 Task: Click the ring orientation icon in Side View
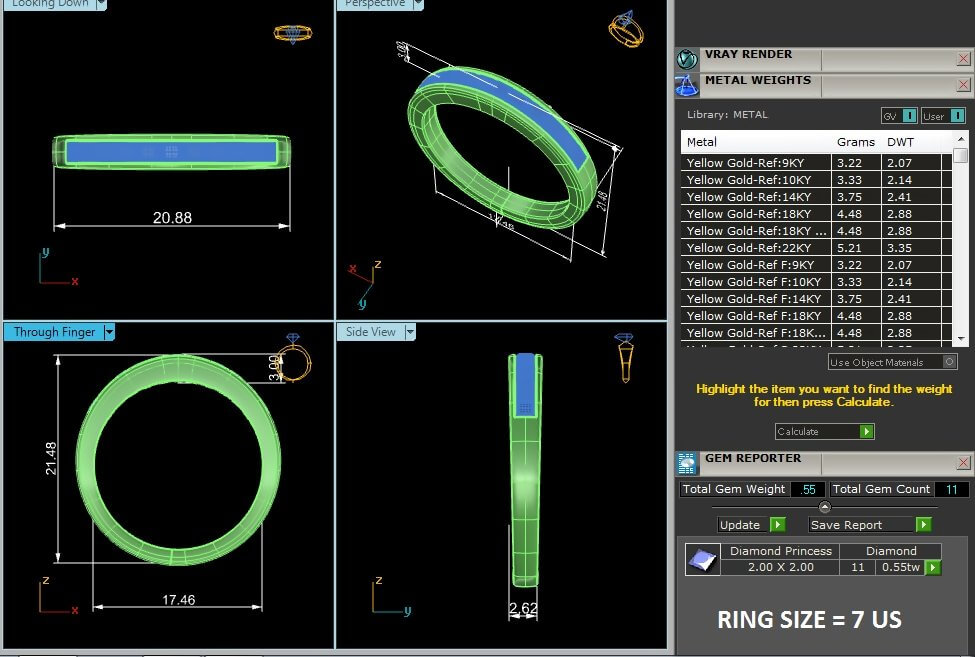624,356
